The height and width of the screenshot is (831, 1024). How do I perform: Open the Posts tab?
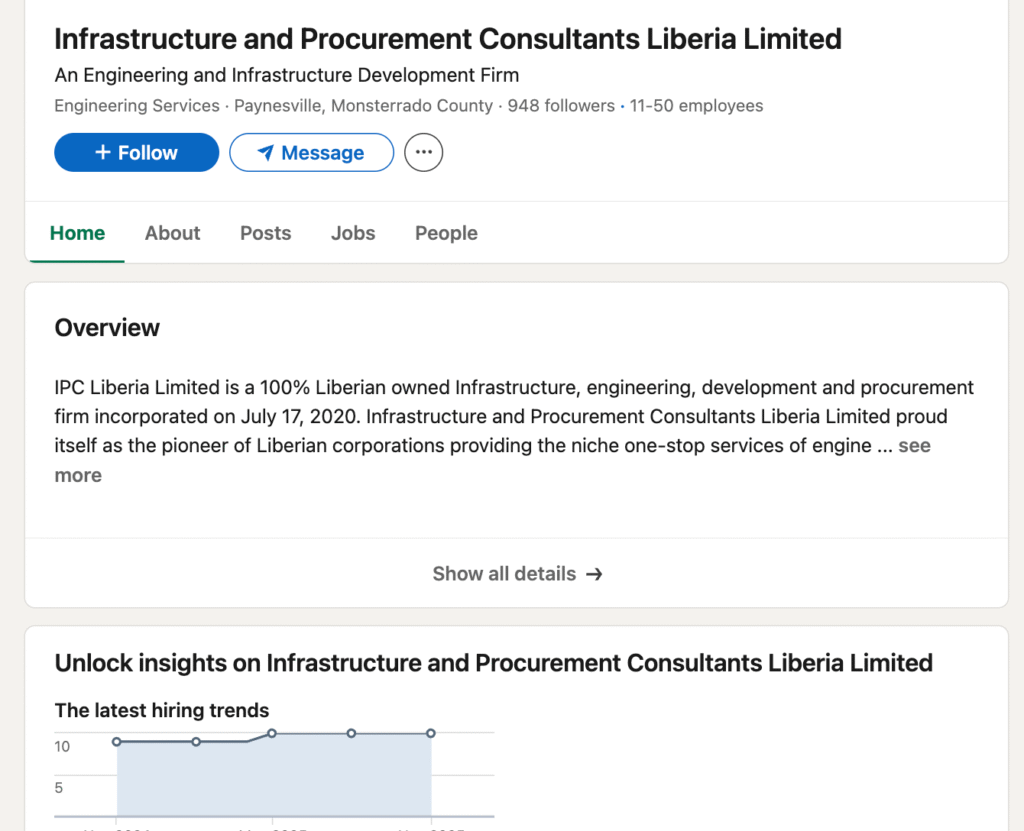pyautogui.click(x=265, y=233)
